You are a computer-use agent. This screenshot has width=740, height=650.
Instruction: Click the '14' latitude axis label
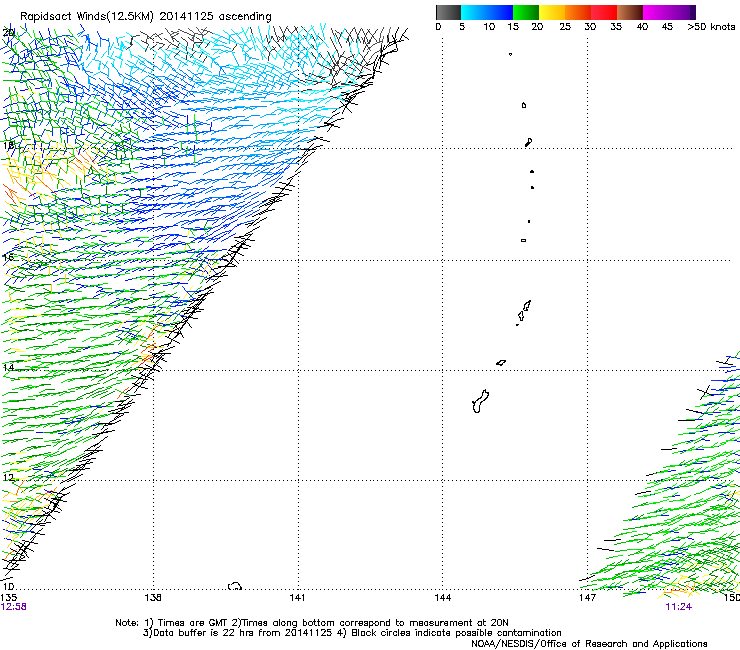(x=8, y=367)
